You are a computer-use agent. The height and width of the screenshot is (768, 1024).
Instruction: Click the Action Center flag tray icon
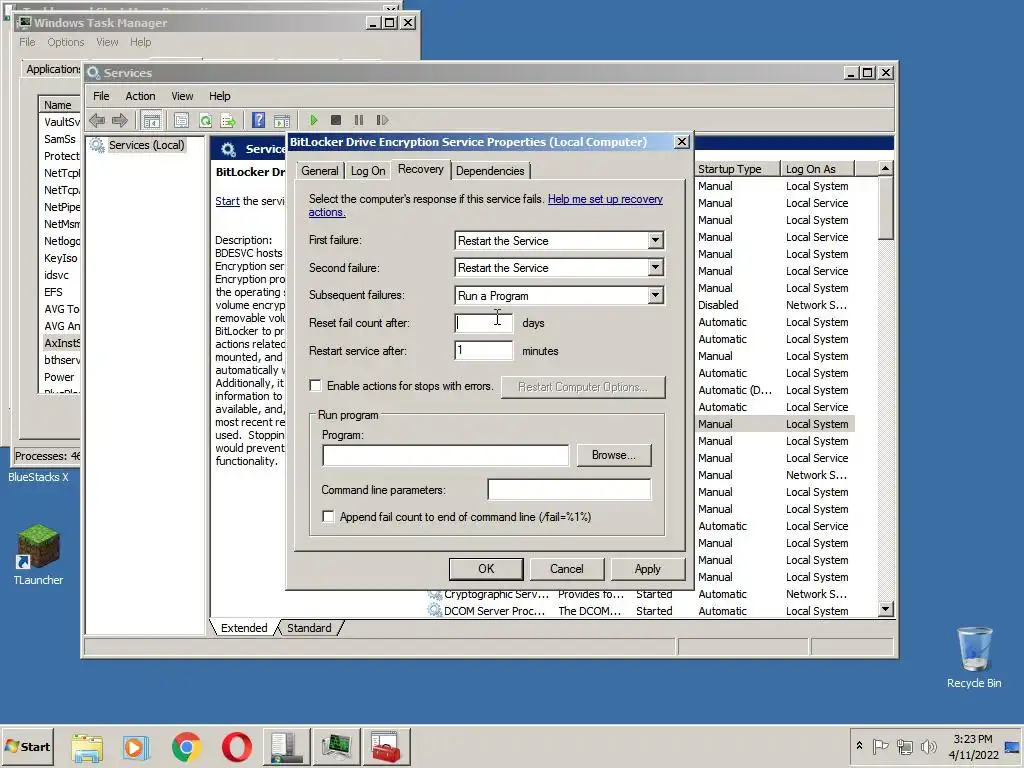(880, 746)
